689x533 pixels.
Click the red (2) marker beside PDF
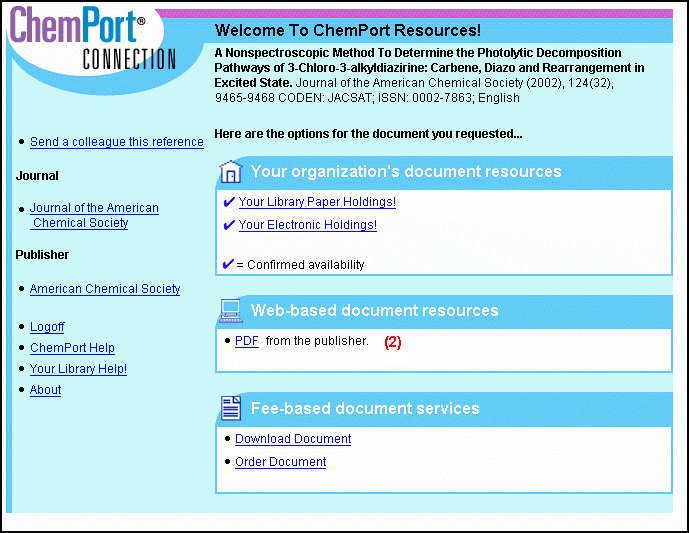(393, 342)
